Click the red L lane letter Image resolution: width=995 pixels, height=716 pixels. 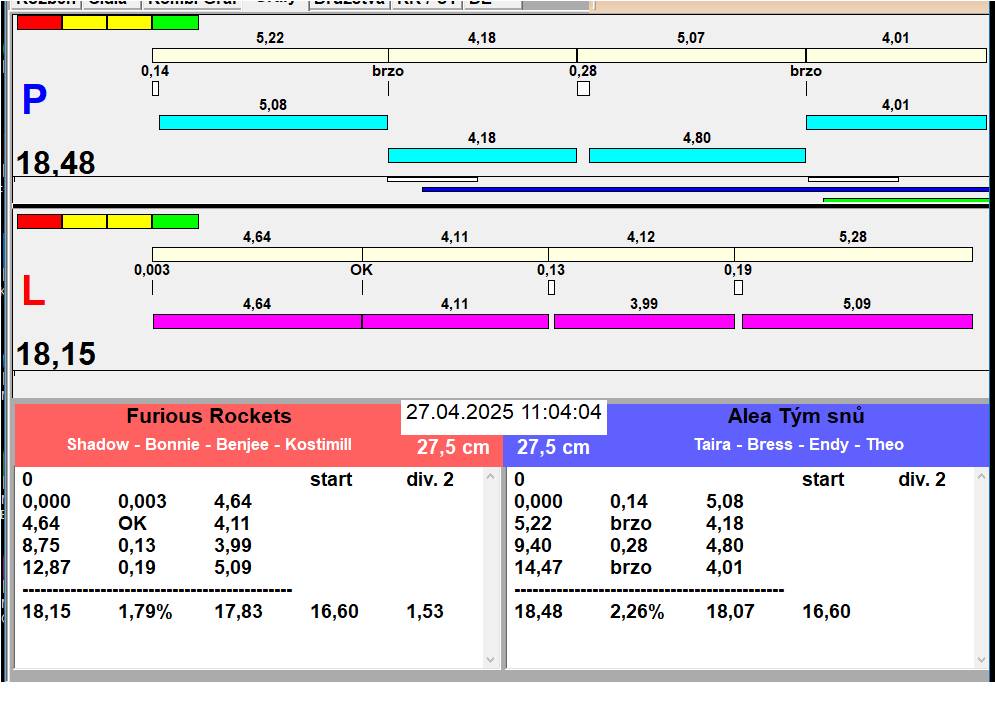pos(33,291)
